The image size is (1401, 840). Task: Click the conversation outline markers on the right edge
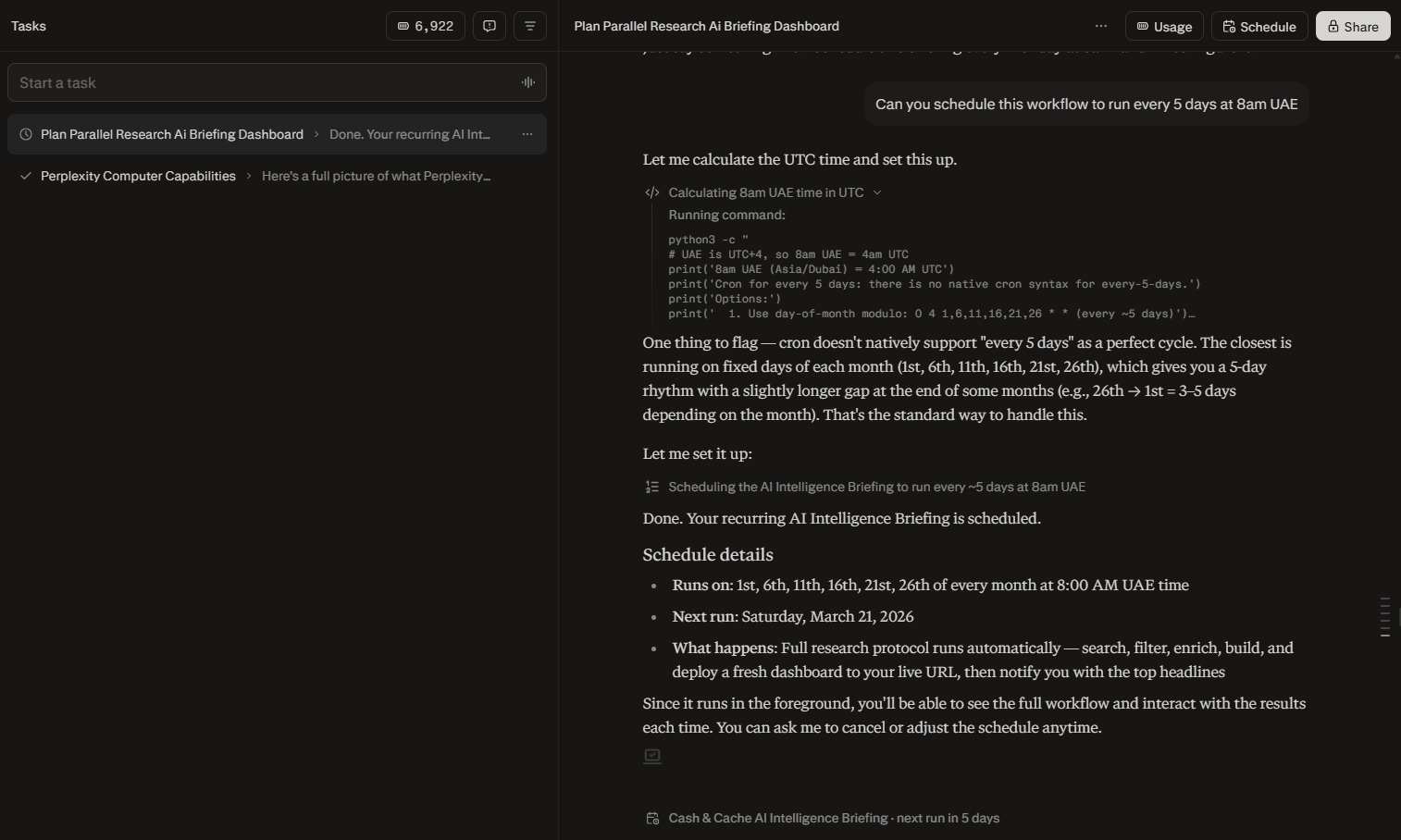pos(1385,617)
